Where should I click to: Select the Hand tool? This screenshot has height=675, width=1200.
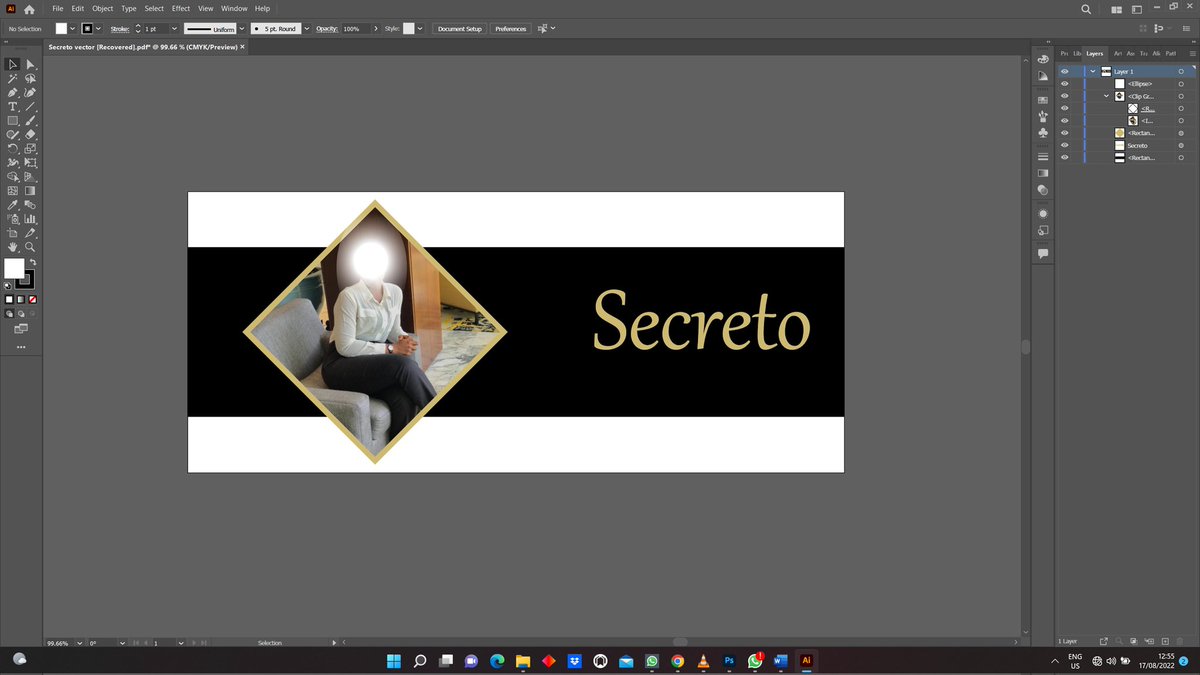13,246
